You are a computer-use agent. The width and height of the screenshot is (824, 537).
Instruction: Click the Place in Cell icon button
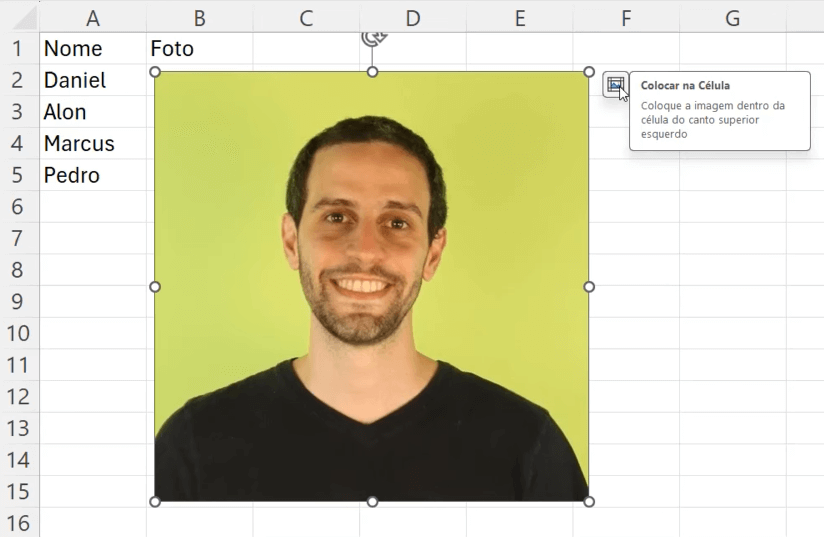point(615,85)
